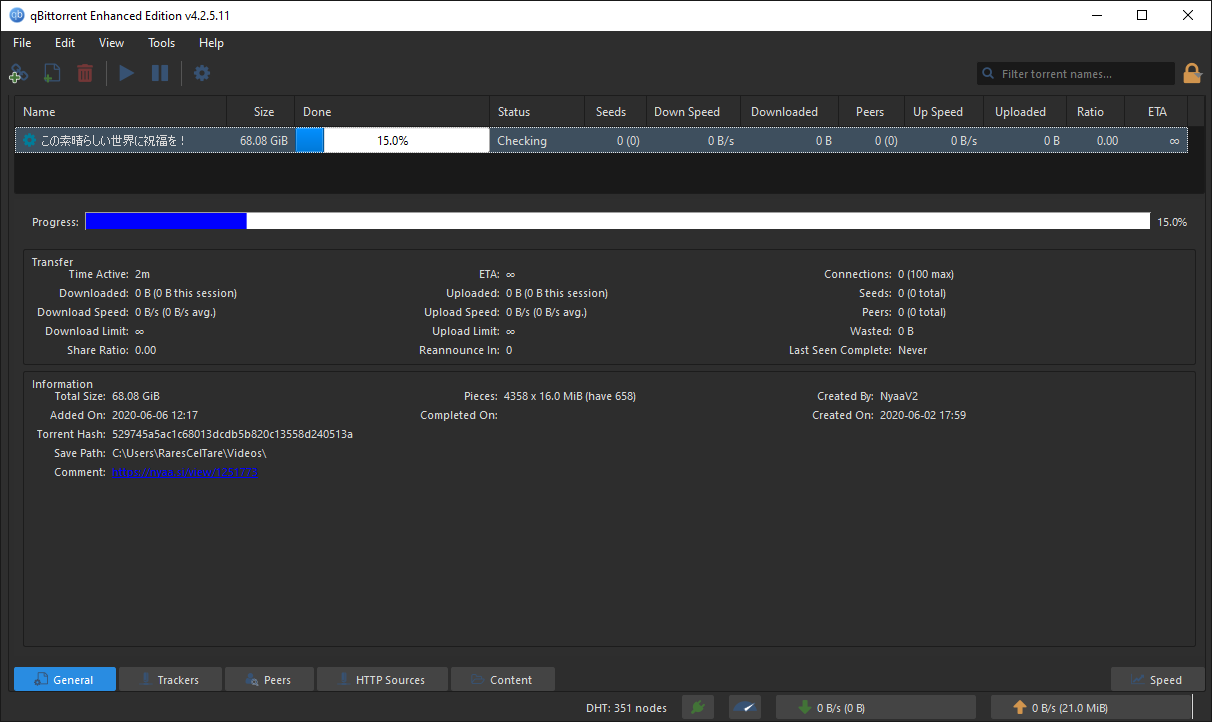The height and width of the screenshot is (722, 1212).
Task: Click the red Delete torrent trash icon
Action: click(x=85, y=73)
